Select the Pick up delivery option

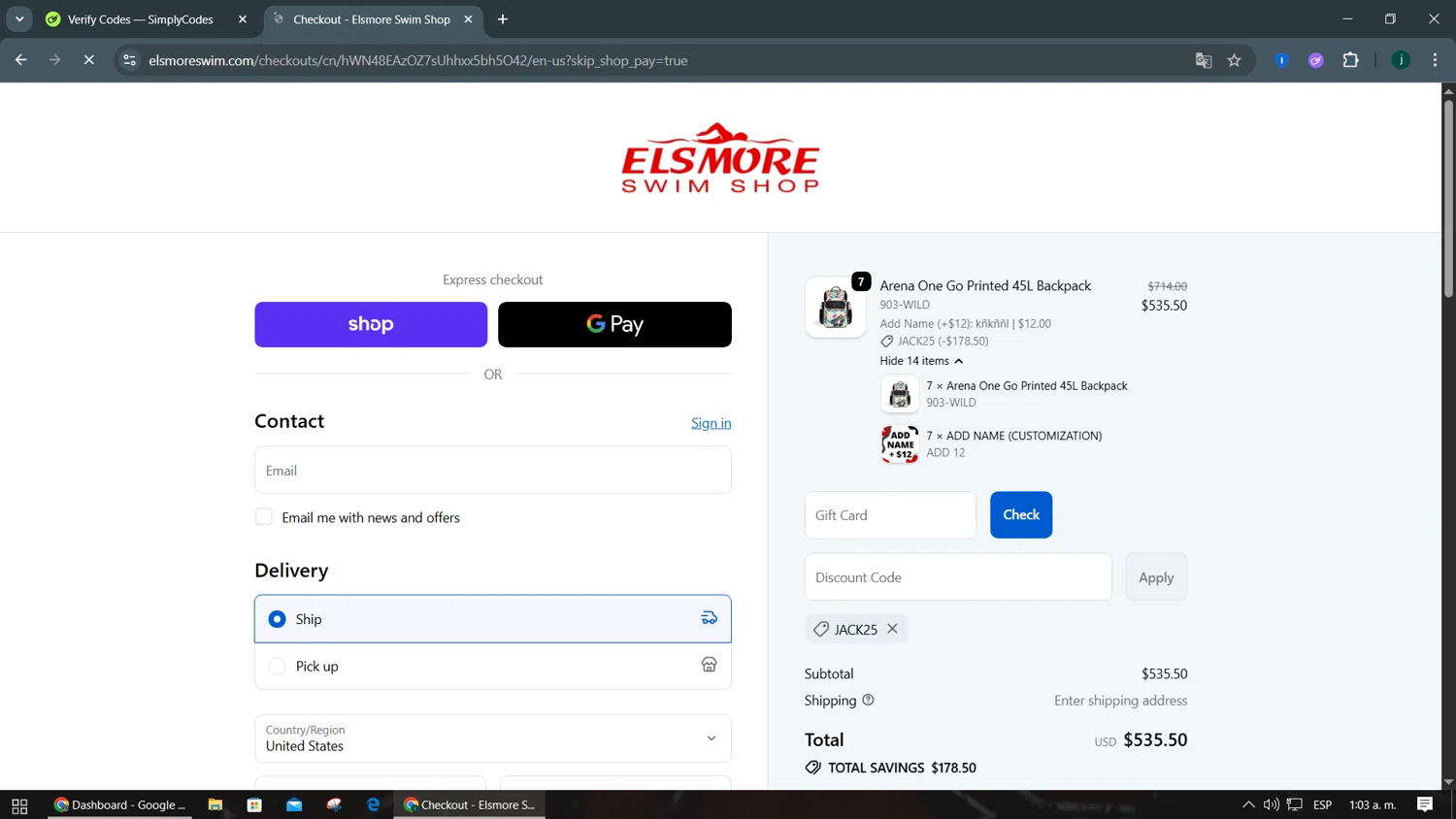click(493, 666)
